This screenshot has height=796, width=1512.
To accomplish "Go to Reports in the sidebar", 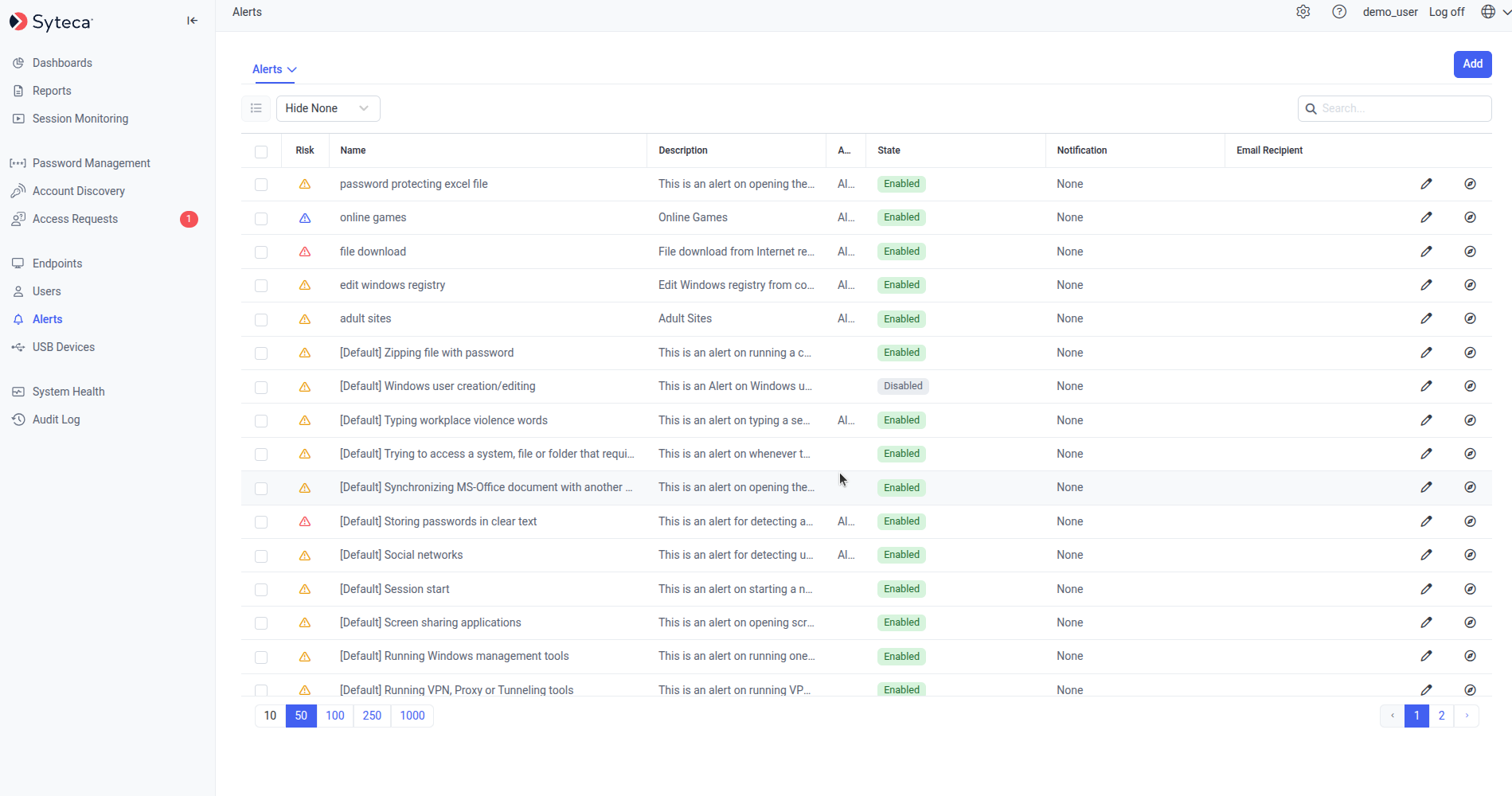I will click(52, 91).
